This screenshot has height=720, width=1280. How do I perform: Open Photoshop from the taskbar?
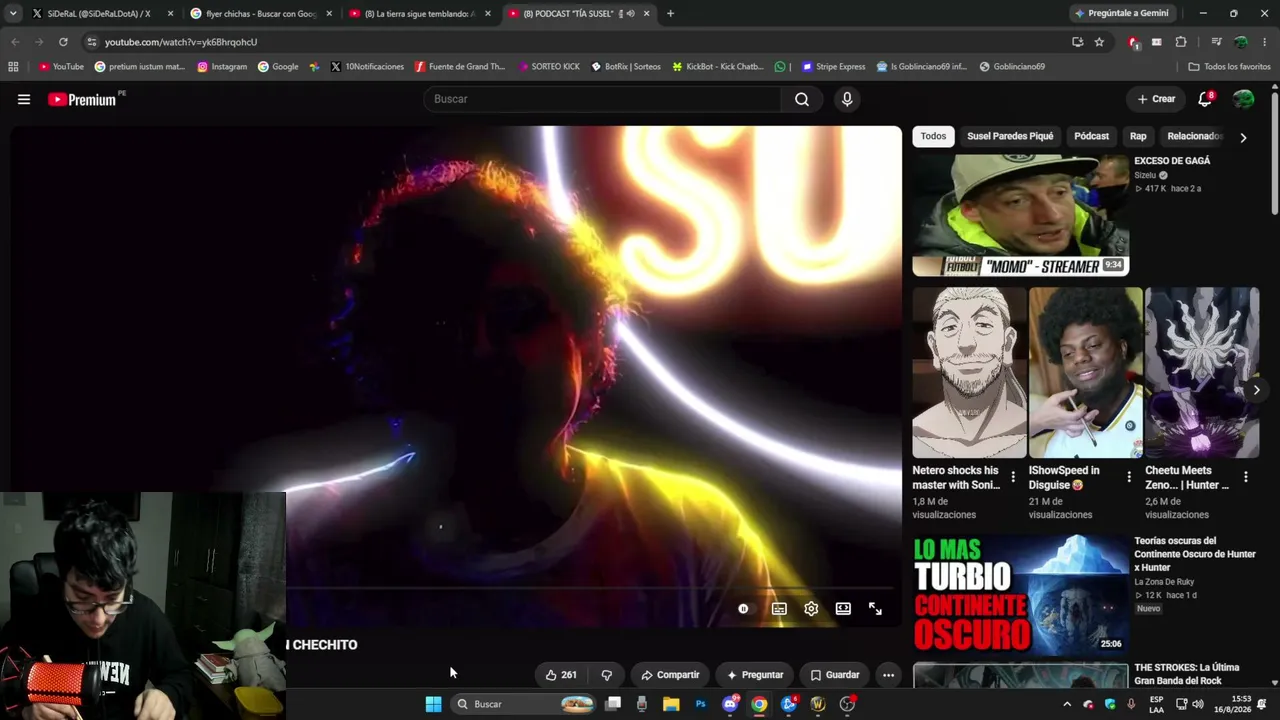[700, 704]
